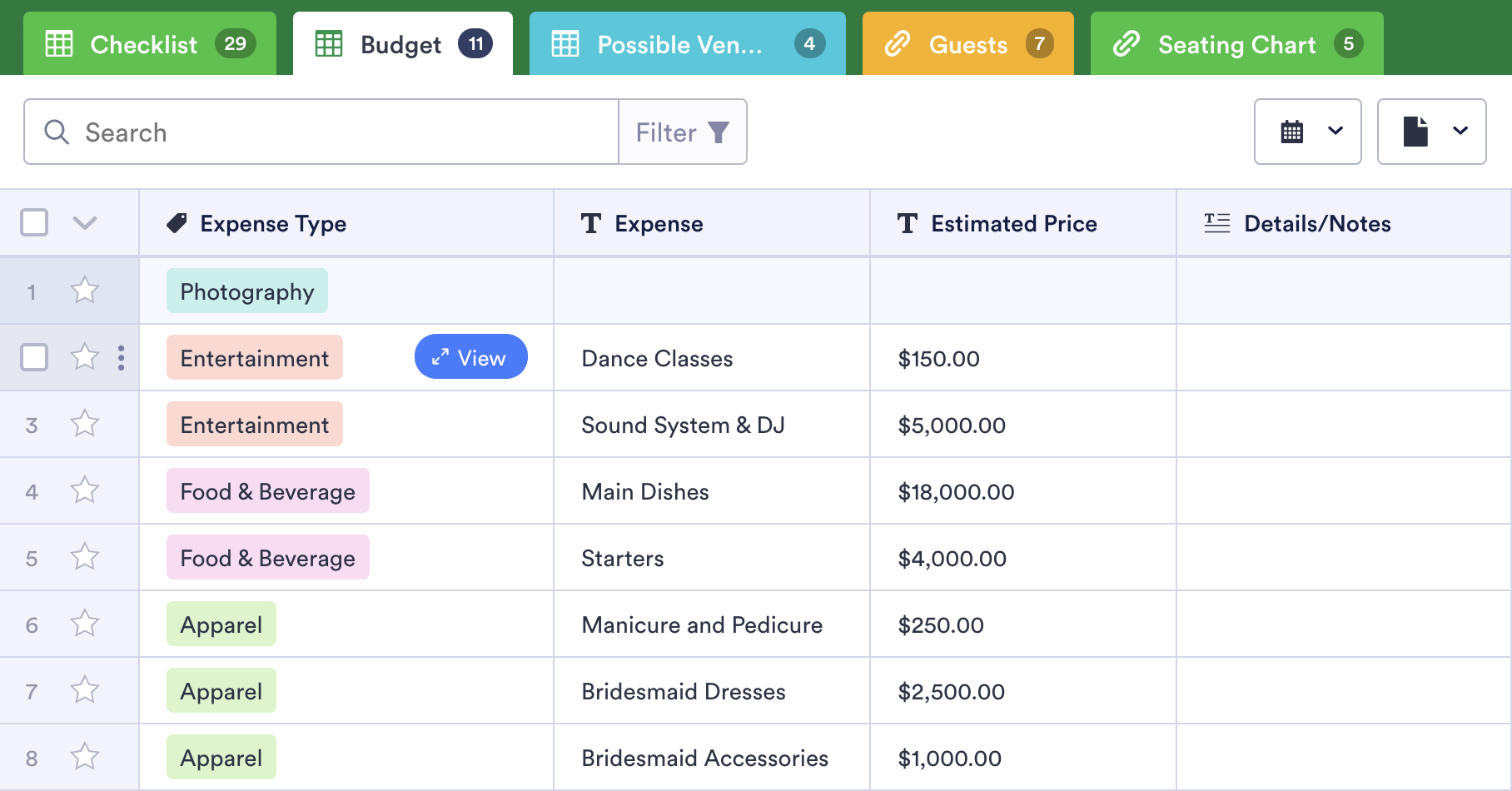Image resolution: width=1512 pixels, height=791 pixels.
Task: Star the Bridesmaid Dresses row
Action: [85, 690]
